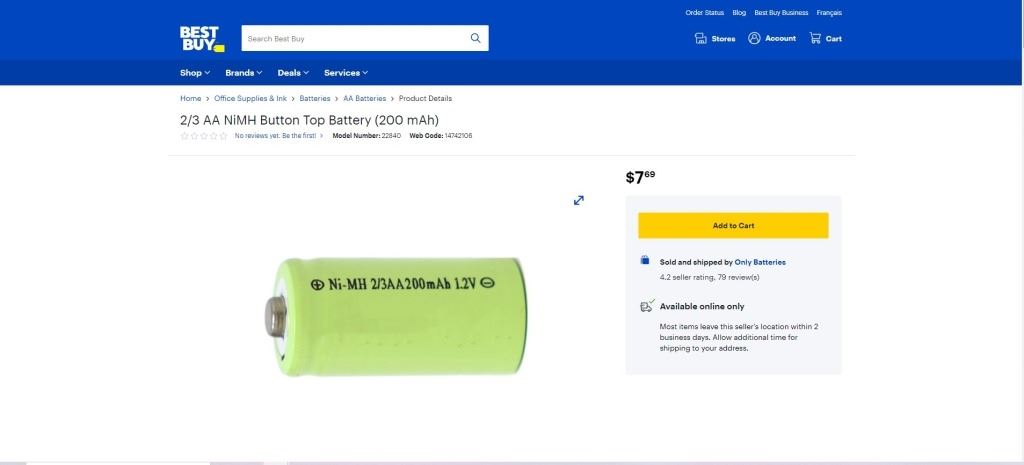Image resolution: width=1024 pixels, height=465 pixels.
Task: Go to Order Status page
Action: (704, 13)
